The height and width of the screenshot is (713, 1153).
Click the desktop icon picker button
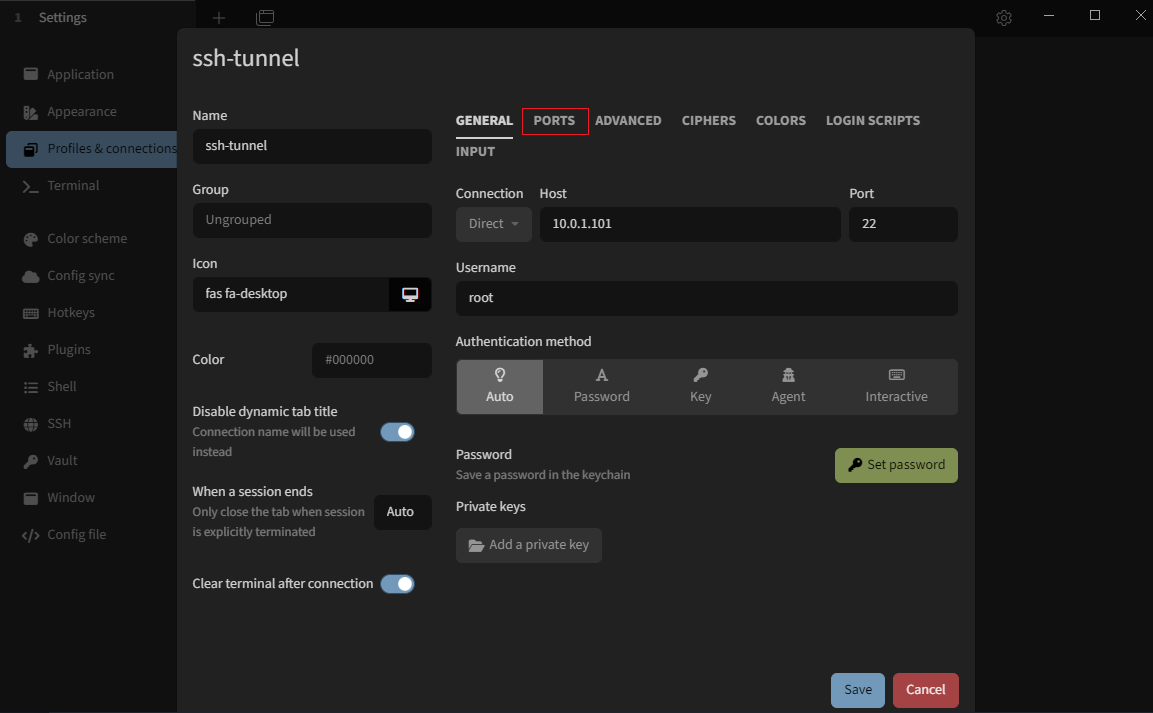[410, 294]
